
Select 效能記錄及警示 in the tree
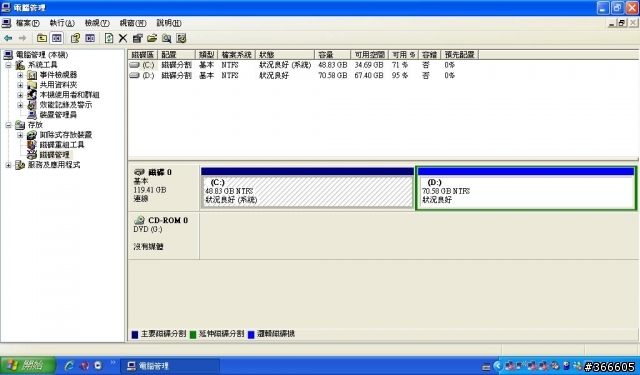(66, 105)
